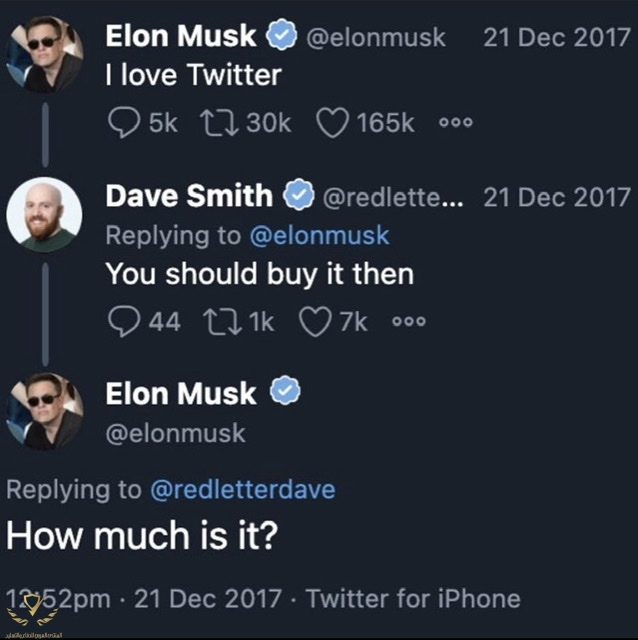Retweet the 'I love Twitter' tweet
This screenshot has width=638, height=640.
(218, 123)
